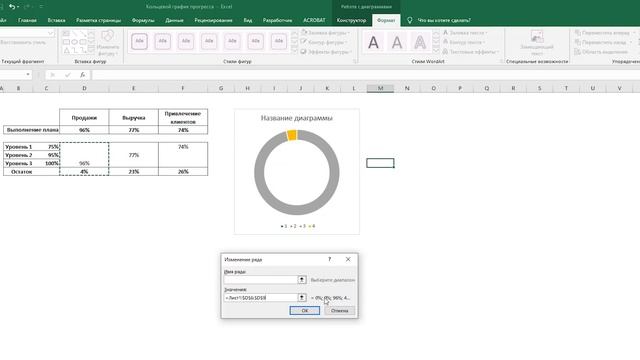Click OK in Изменение ряда dialog
The height and width of the screenshot is (360, 640).
click(x=304, y=311)
